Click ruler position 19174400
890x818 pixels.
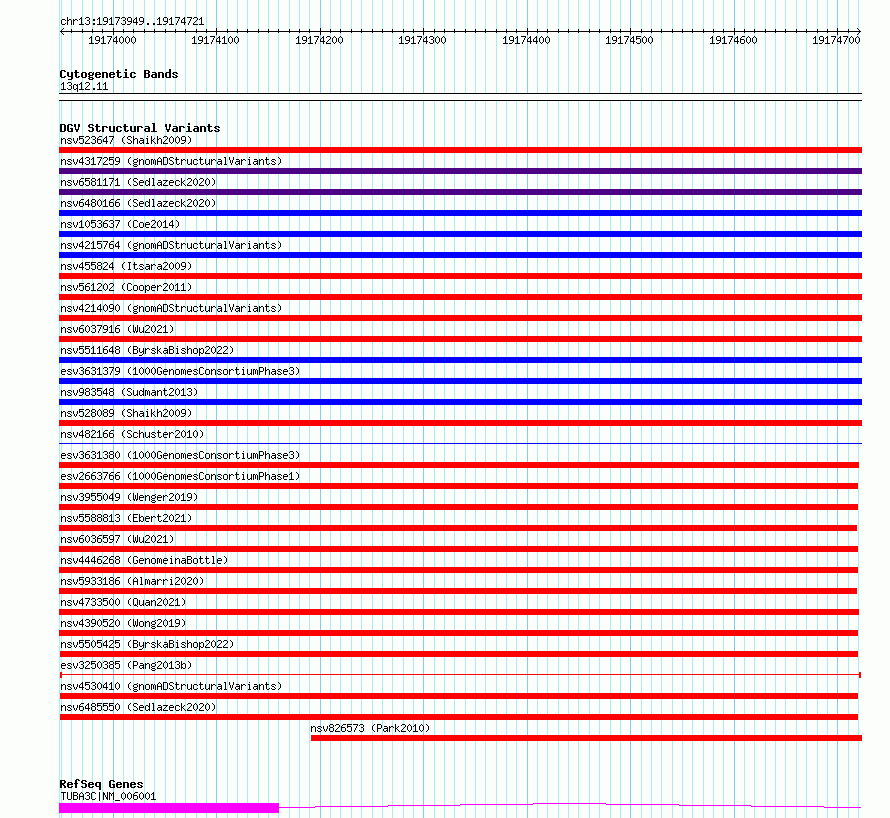(526, 40)
